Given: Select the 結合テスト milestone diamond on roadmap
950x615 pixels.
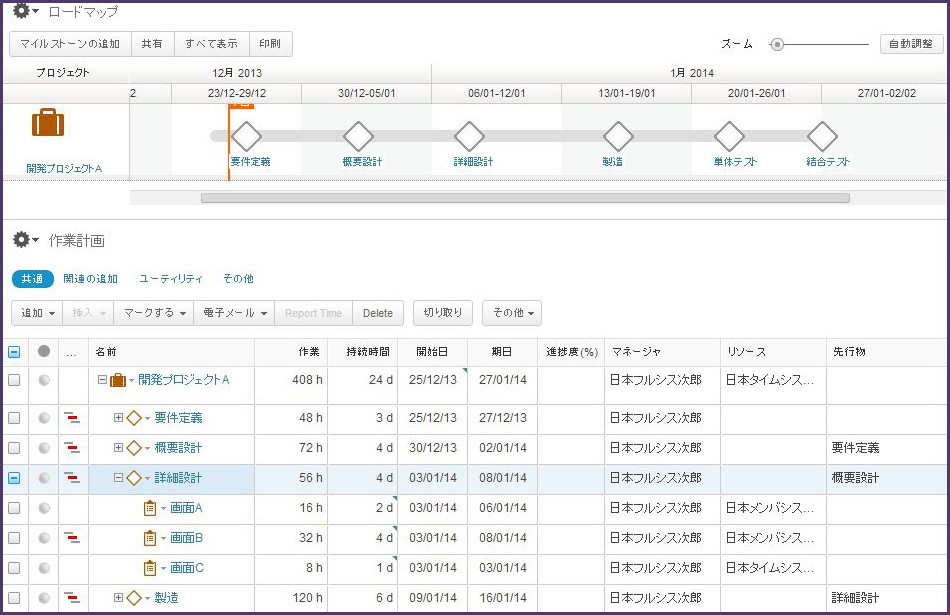Looking at the screenshot, I should 822,136.
